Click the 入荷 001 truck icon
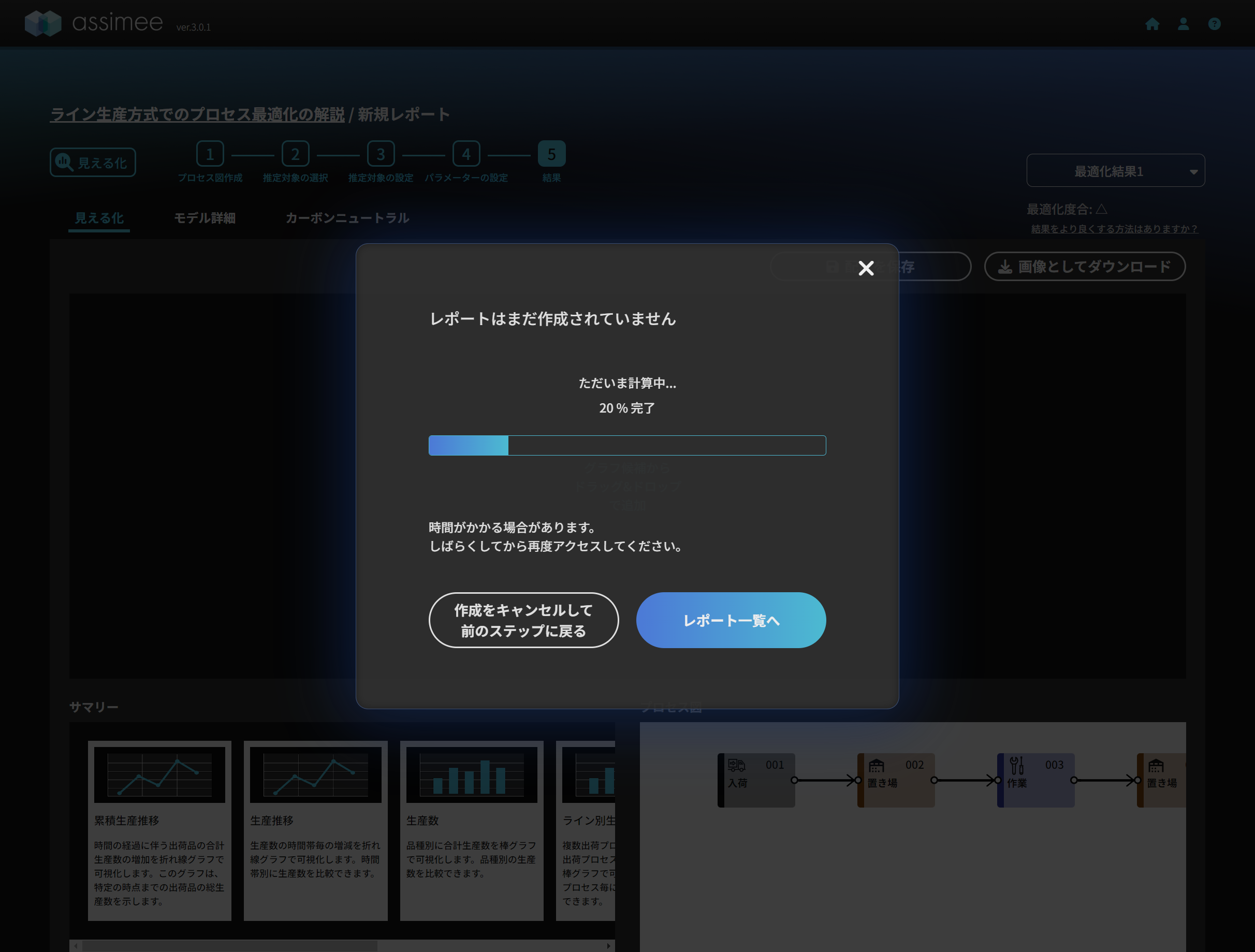This screenshot has height=952, width=1255. click(736, 765)
